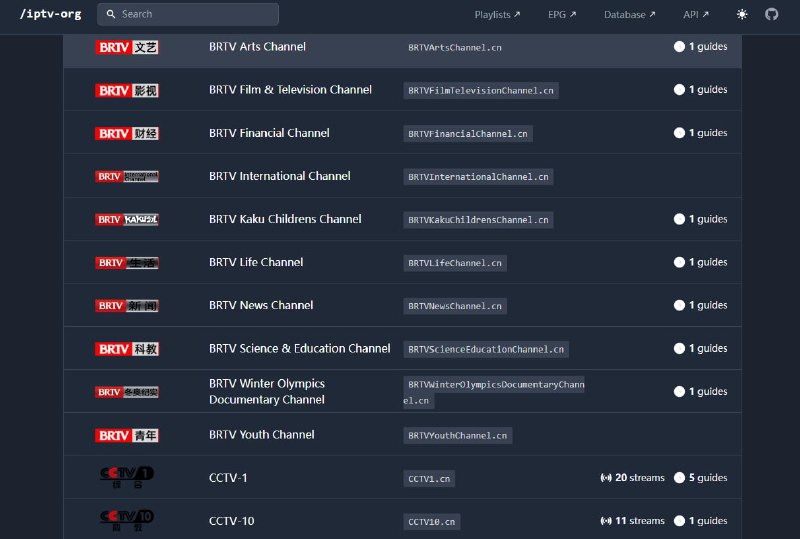Screen dimensions: 800x539
Task: Copy the BRTVFilmTelevisionChannel.cn ID
Action: [481, 91]
